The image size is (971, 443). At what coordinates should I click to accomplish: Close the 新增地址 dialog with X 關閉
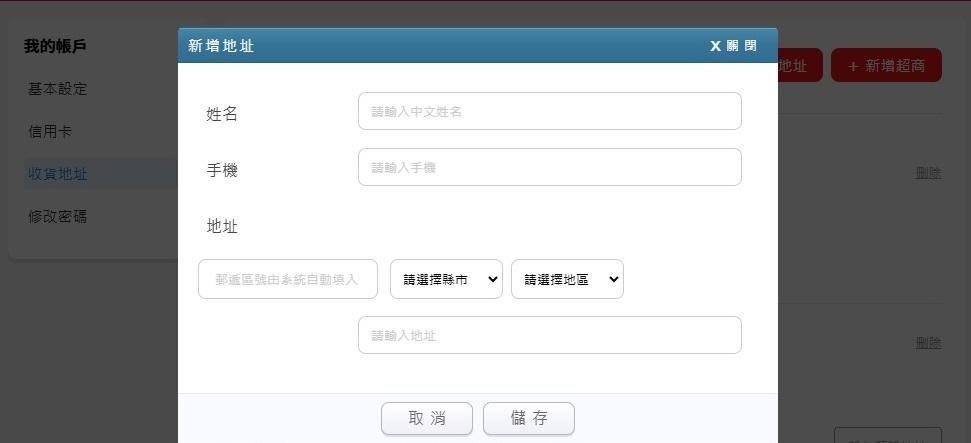point(733,46)
